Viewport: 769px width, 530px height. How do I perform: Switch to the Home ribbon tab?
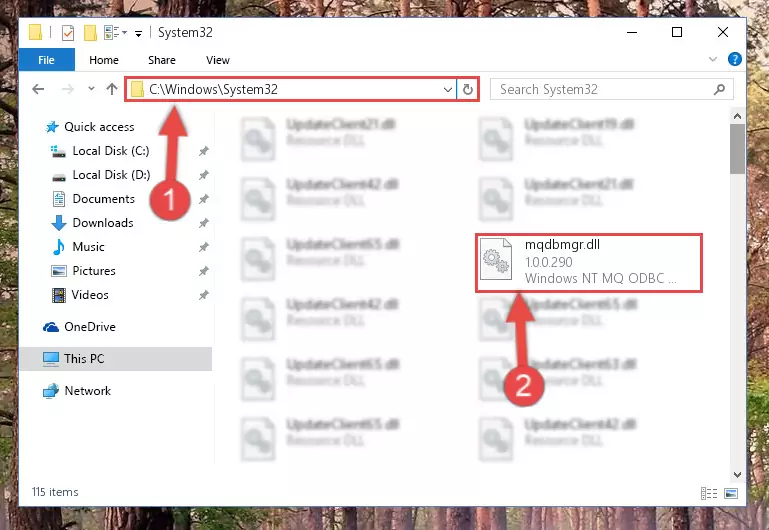104,60
